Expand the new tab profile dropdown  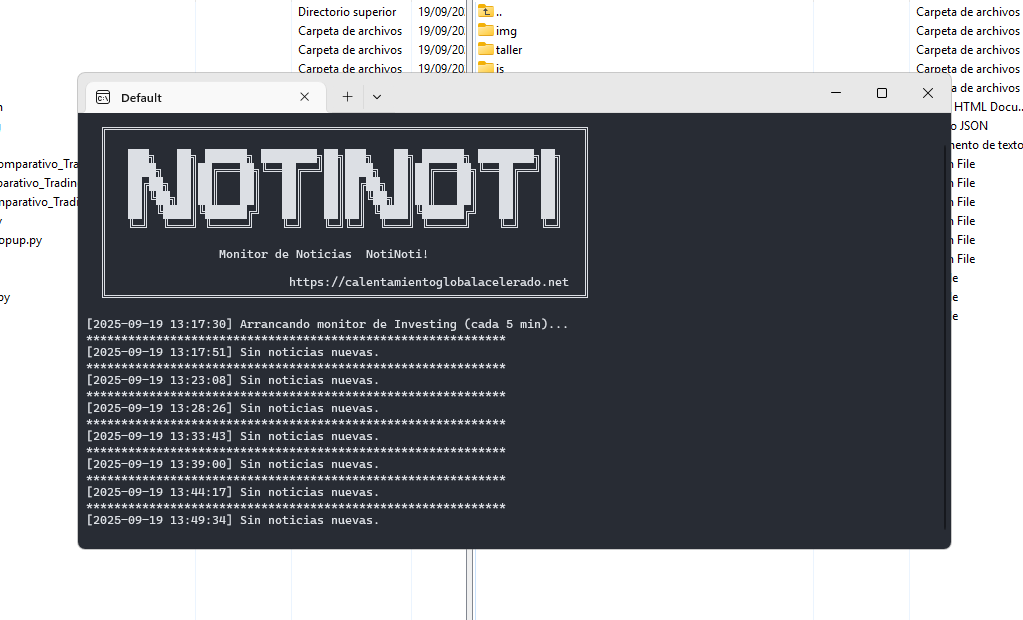[x=377, y=97]
